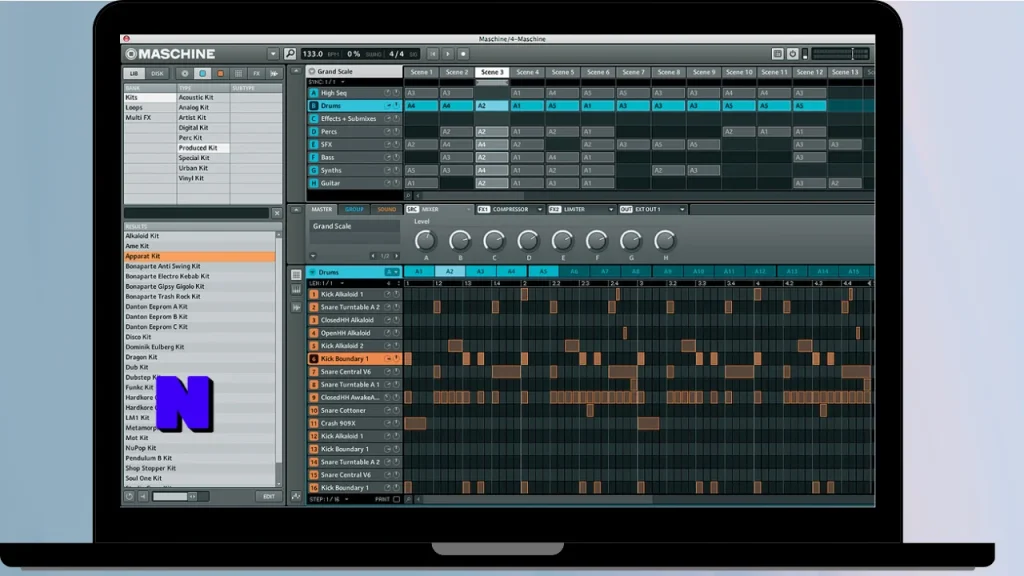Screen dimensions: 1024x576
Task: Click the EDIT button in browser
Action: click(x=268, y=497)
